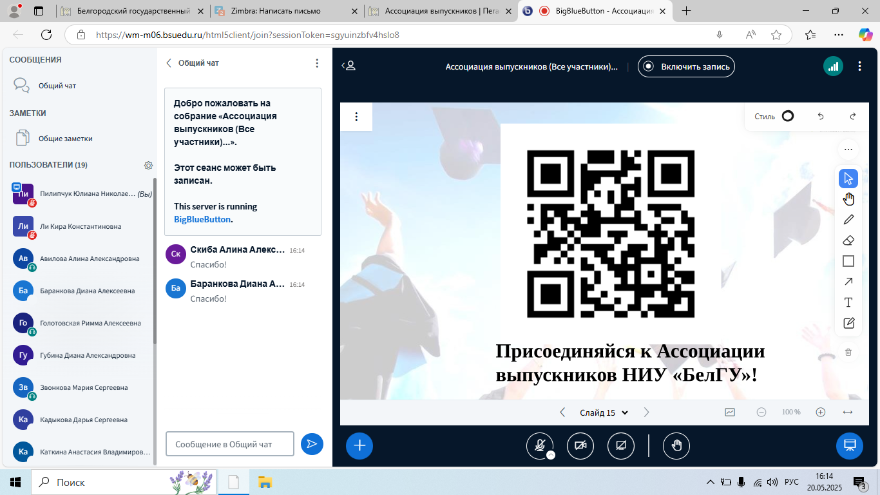Open the Общий чат options three-dot menu
Viewport: 880px width, 495px height.
coord(317,63)
